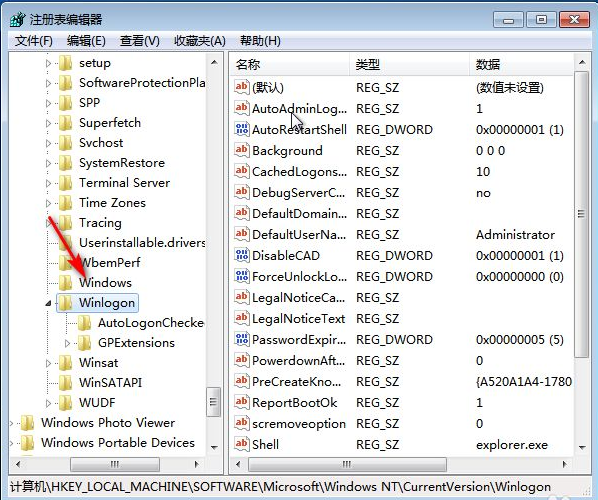Click the Winsat folder icon
The width and height of the screenshot is (598, 500).
point(66,363)
